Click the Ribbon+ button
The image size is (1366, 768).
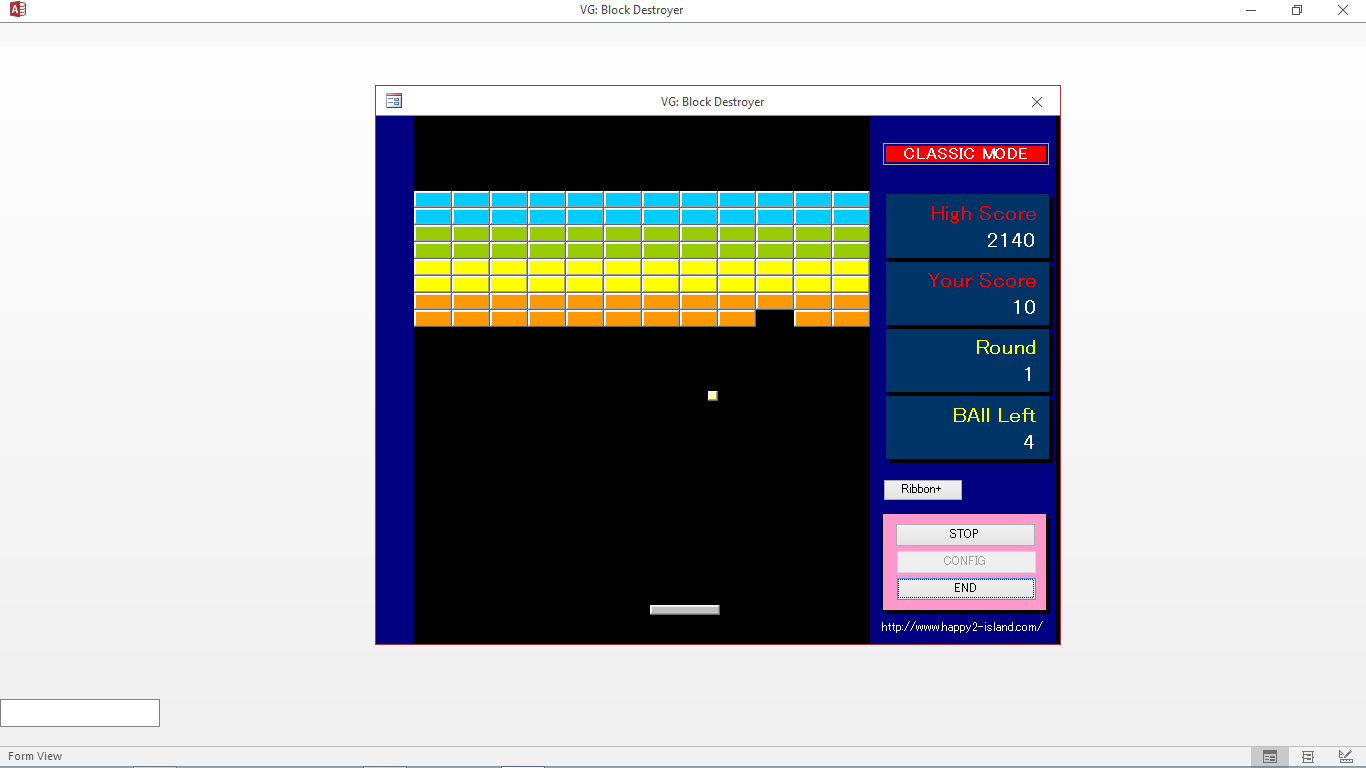(922, 490)
